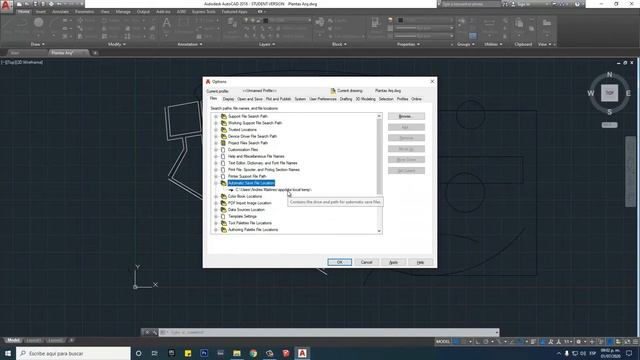Open the AutoCAD application menu logo
Screen dimensions: 640x360
[x=6, y=6]
